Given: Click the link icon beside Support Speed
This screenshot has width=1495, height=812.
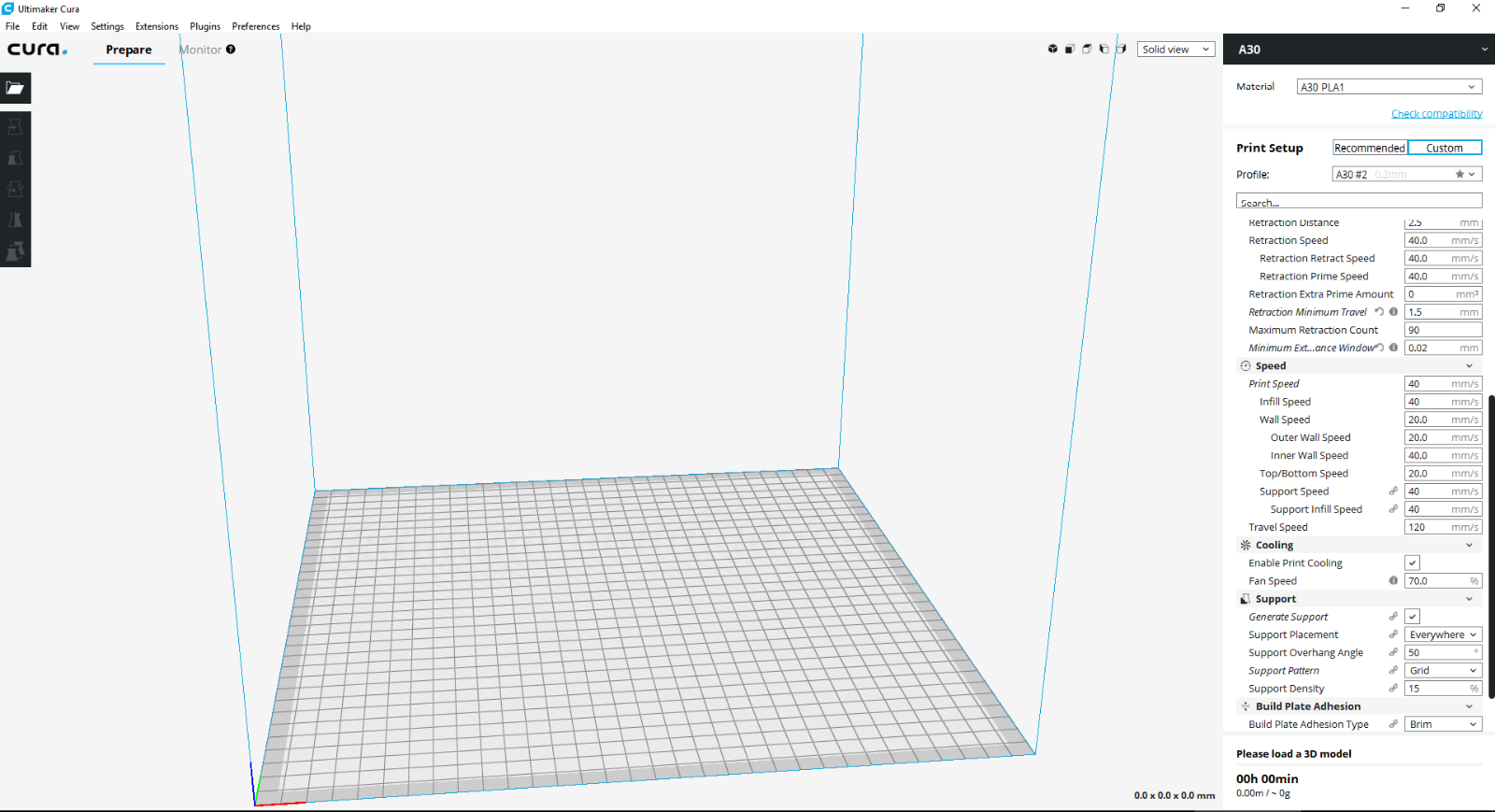Looking at the screenshot, I should tap(1393, 491).
